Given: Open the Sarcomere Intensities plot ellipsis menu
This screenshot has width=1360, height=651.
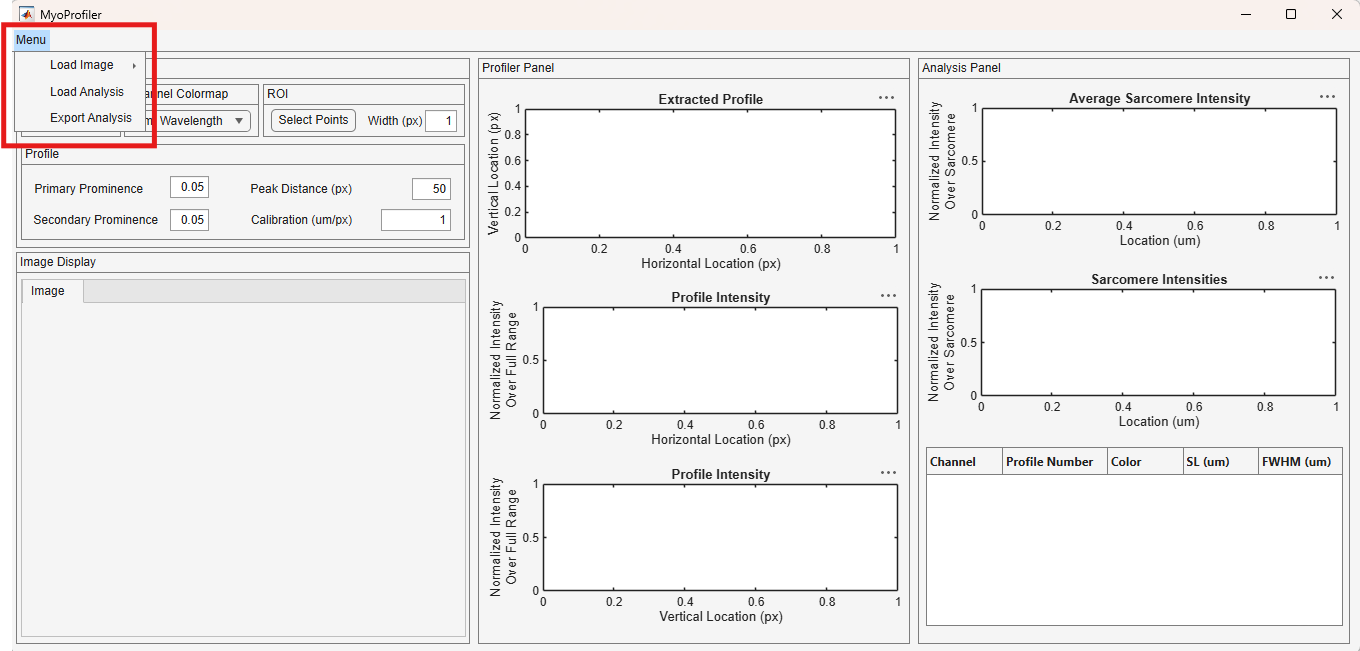Looking at the screenshot, I should click(1327, 278).
